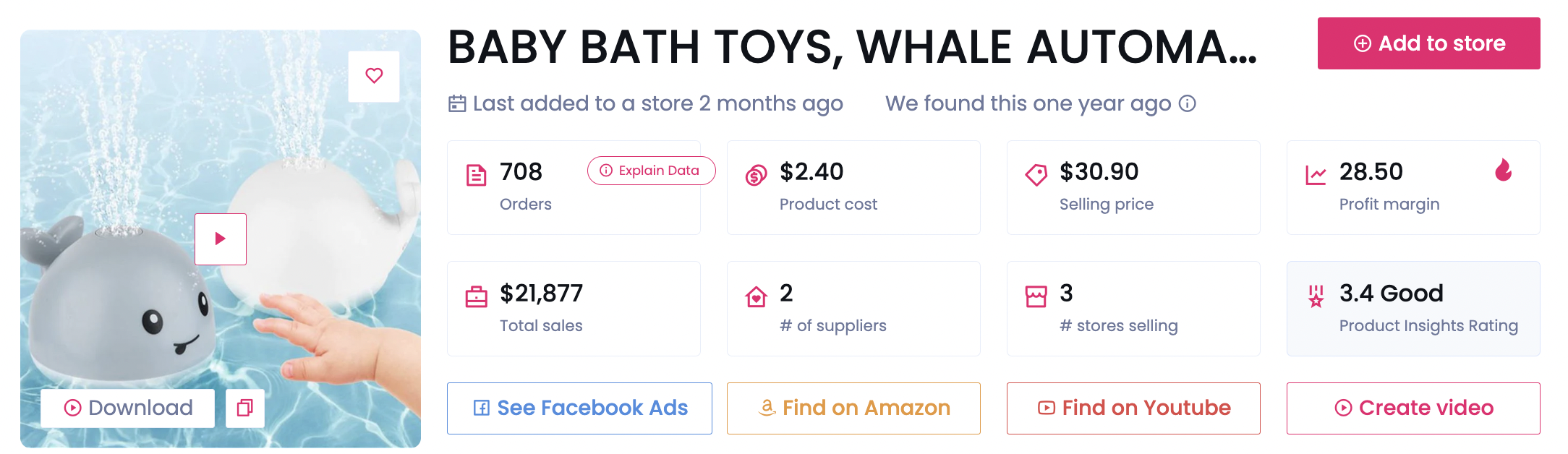This screenshot has width=1568, height=454.
Task: Open Explain Data info
Action: tap(651, 171)
